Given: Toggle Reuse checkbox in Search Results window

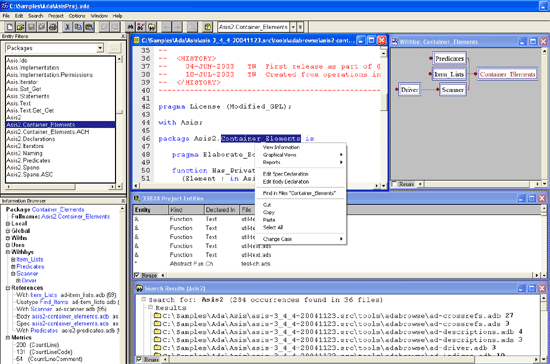Looking at the screenshot, I should tap(139, 359).
